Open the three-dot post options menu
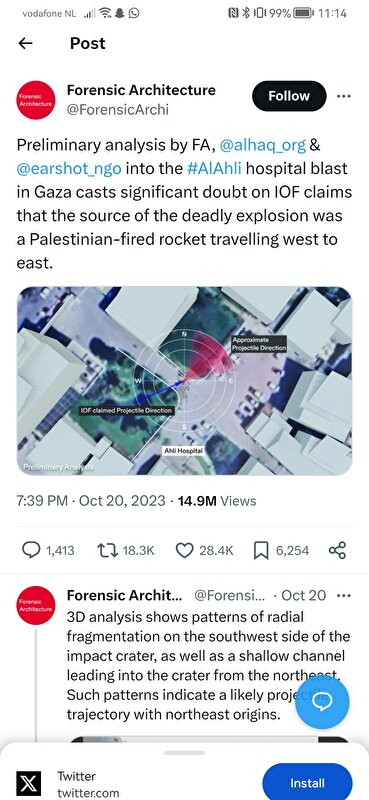Screen dimensions: 369x800 [x=344, y=96]
